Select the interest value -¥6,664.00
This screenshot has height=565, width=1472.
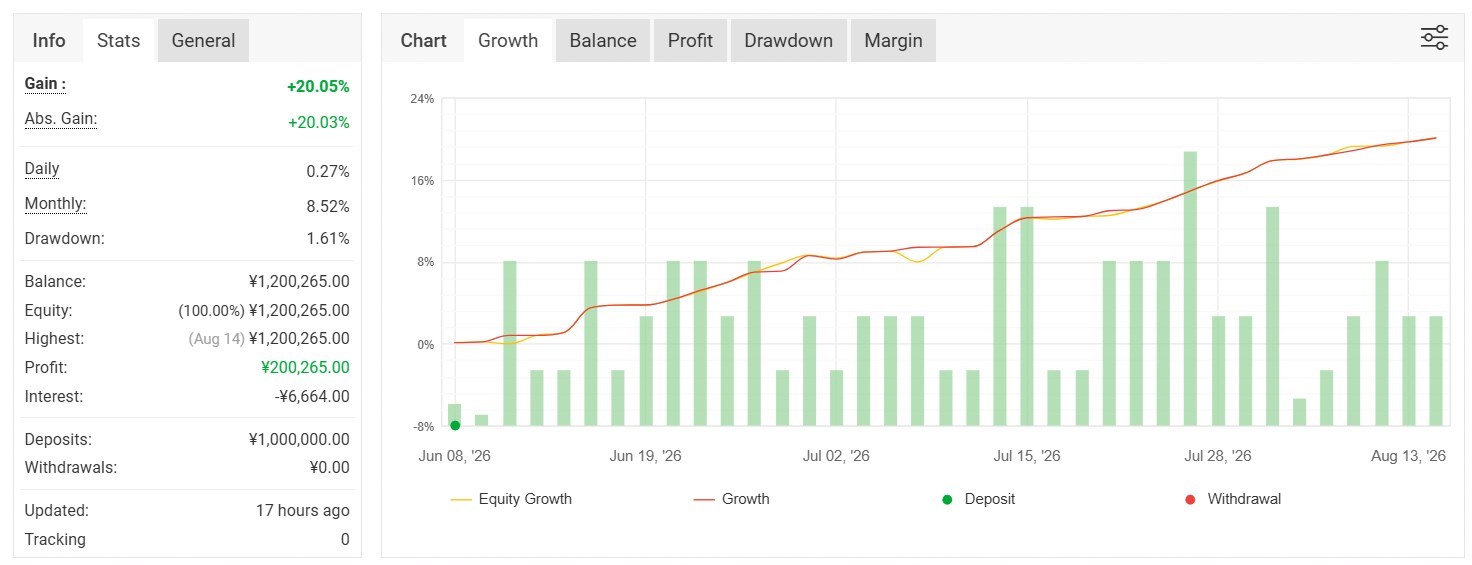(311, 397)
